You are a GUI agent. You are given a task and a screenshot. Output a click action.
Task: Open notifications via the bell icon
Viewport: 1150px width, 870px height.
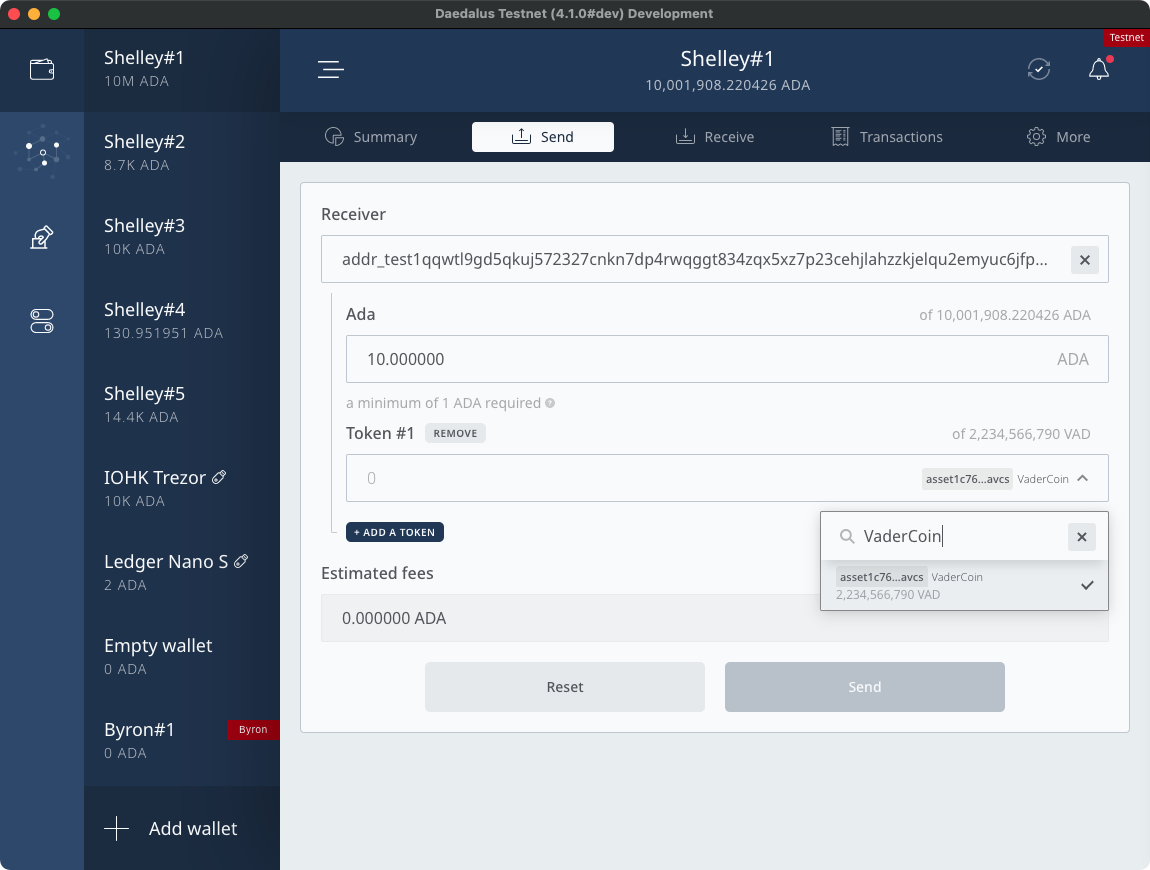[x=1098, y=69]
